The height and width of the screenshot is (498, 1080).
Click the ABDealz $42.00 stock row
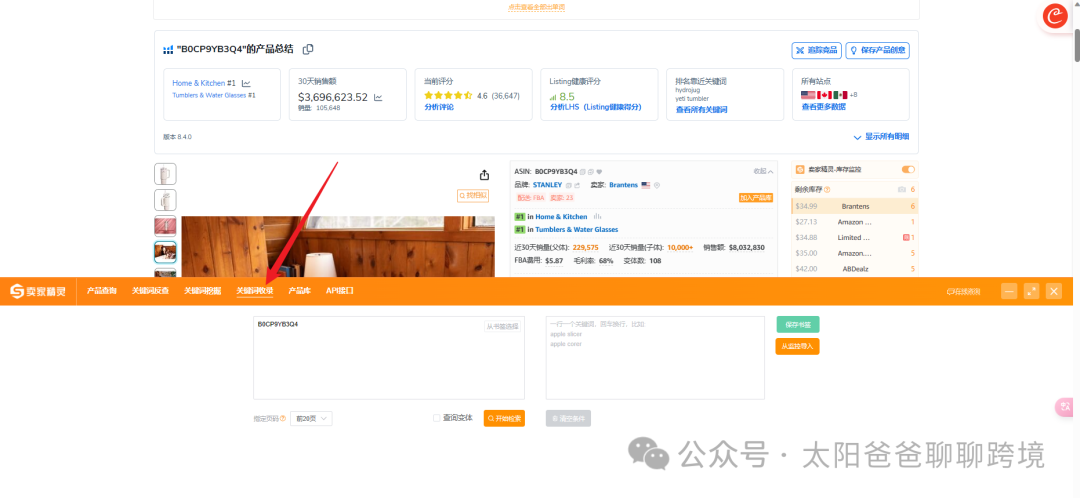(x=855, y=269)
